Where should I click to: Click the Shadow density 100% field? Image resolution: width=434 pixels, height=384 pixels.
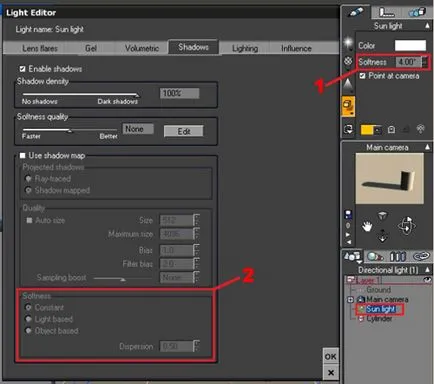179,93
